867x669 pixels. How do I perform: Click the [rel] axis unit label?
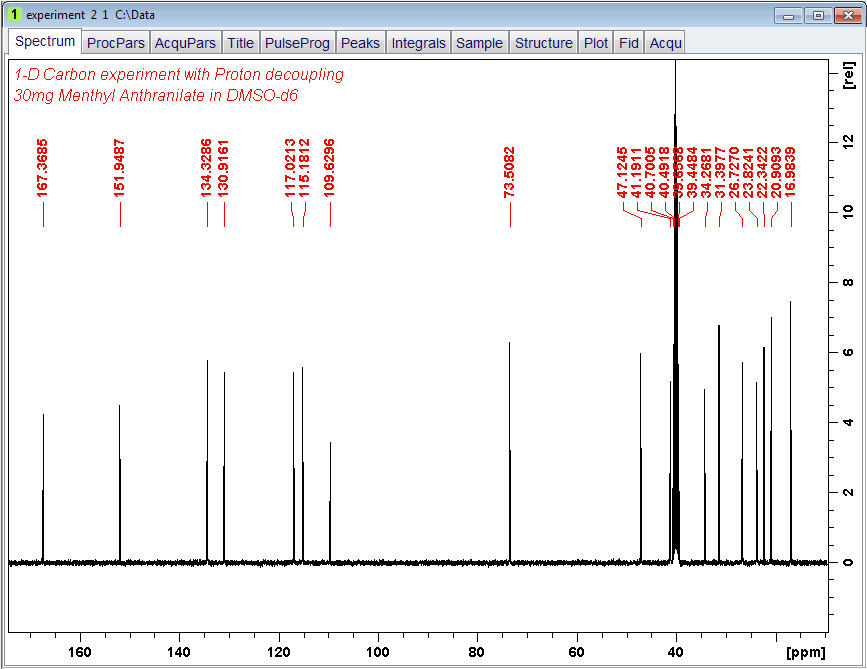click(x=848, y=75)
